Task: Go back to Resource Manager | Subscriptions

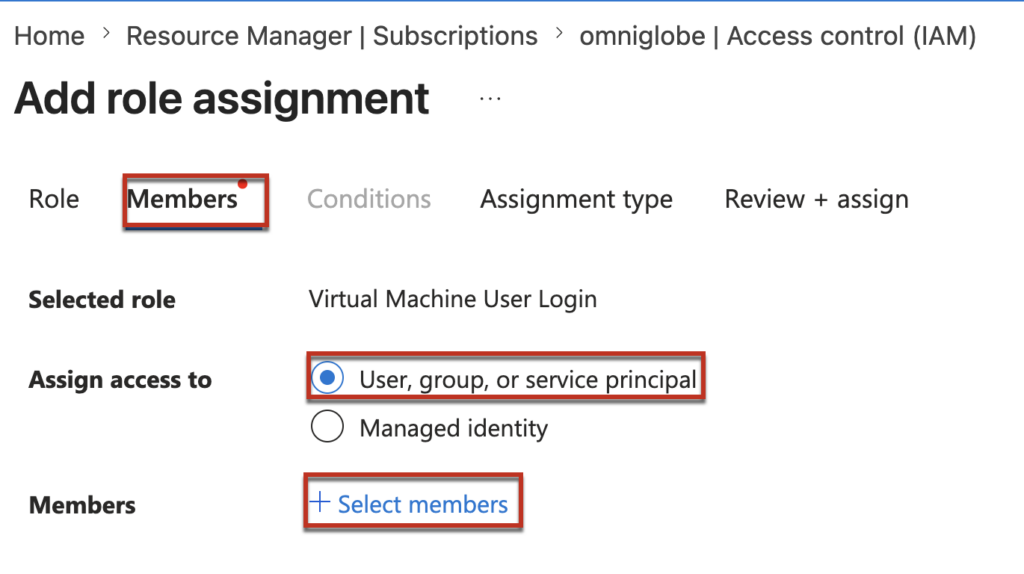Action: click(331, 36)
